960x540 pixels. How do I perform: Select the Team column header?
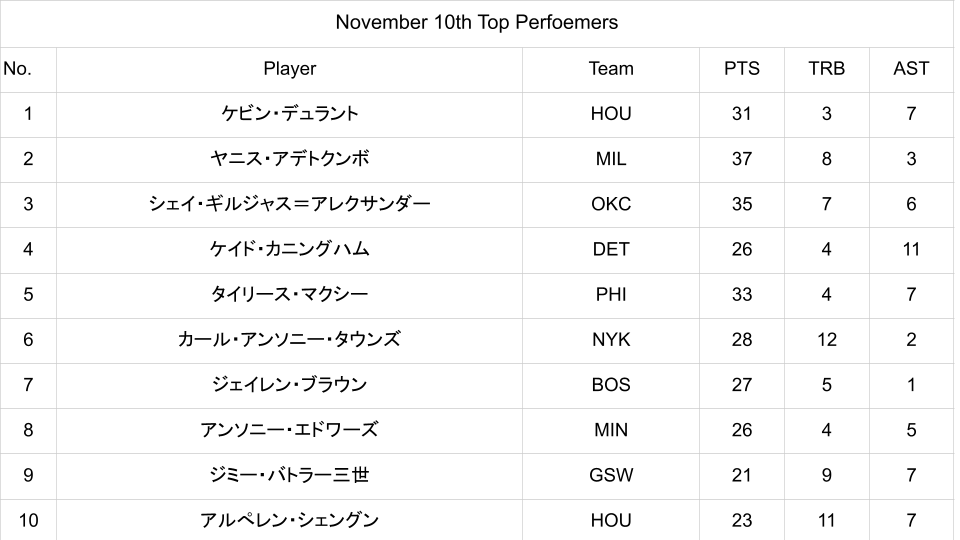(x=611, y=69)
